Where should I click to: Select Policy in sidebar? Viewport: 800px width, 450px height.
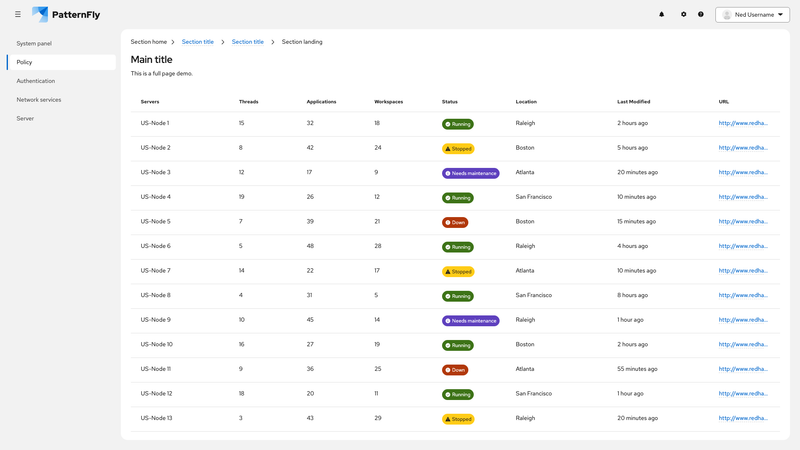[x=62, y=62]
